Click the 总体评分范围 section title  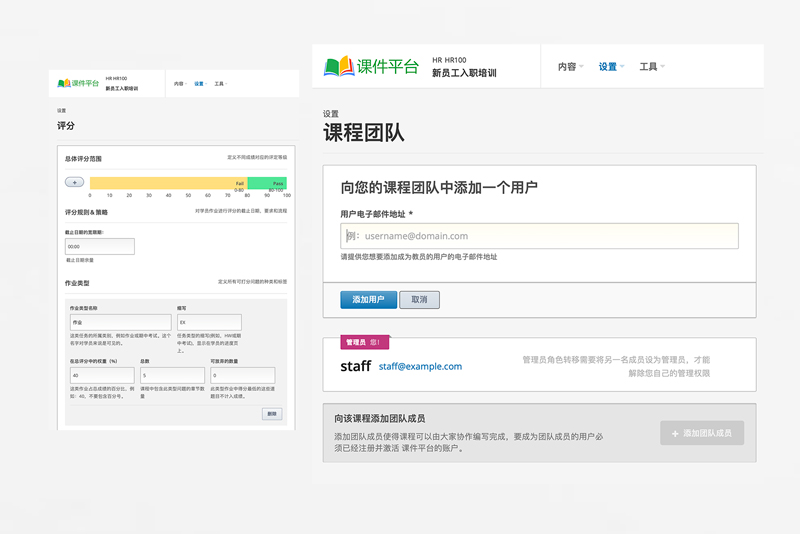[x=83, y=159]
